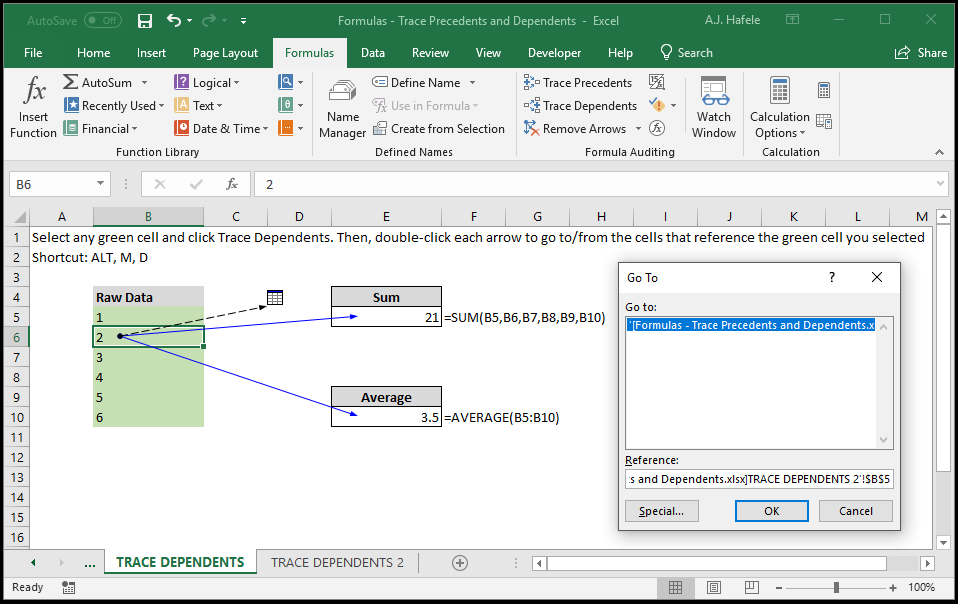The height and width of the screenshot is (604, 958).
Task: Click the macro record icon in the status bar
Action: click(x=68, y=588)
